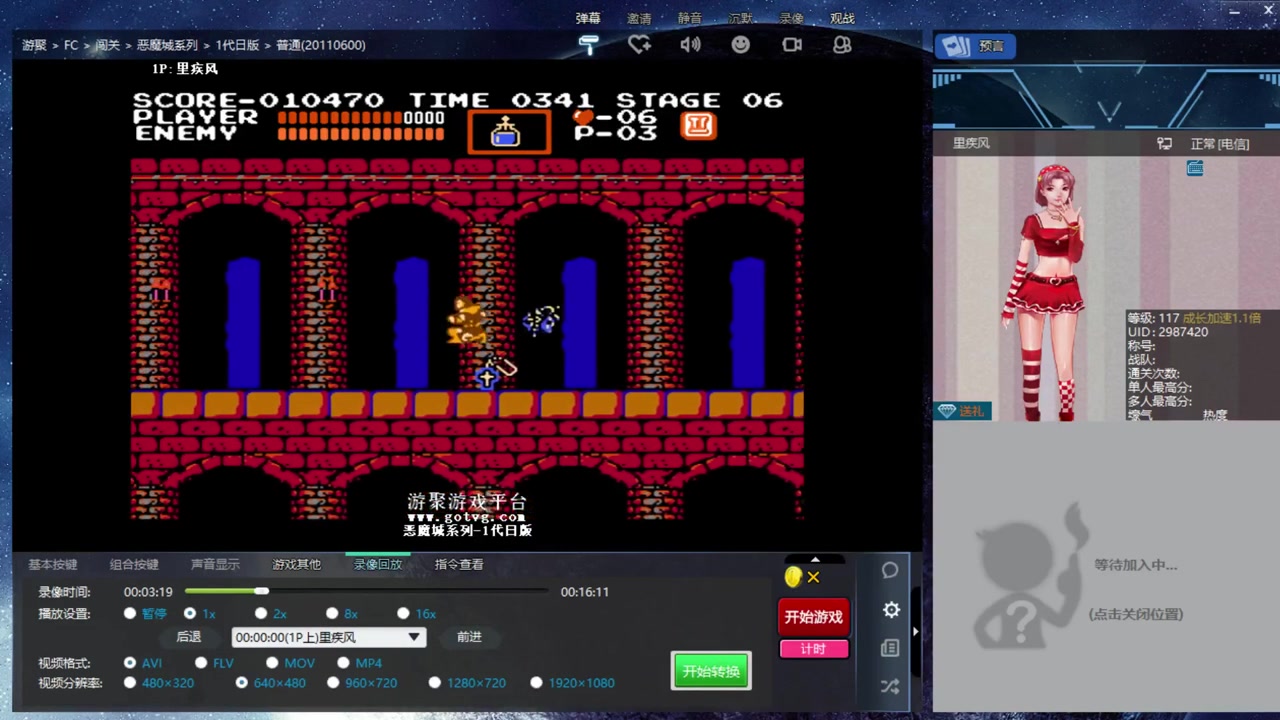Image resolution: width=1280 pixels, height=720 pixels.
Task: Click the playback progress slider handle
Action: tap(262, 591)
